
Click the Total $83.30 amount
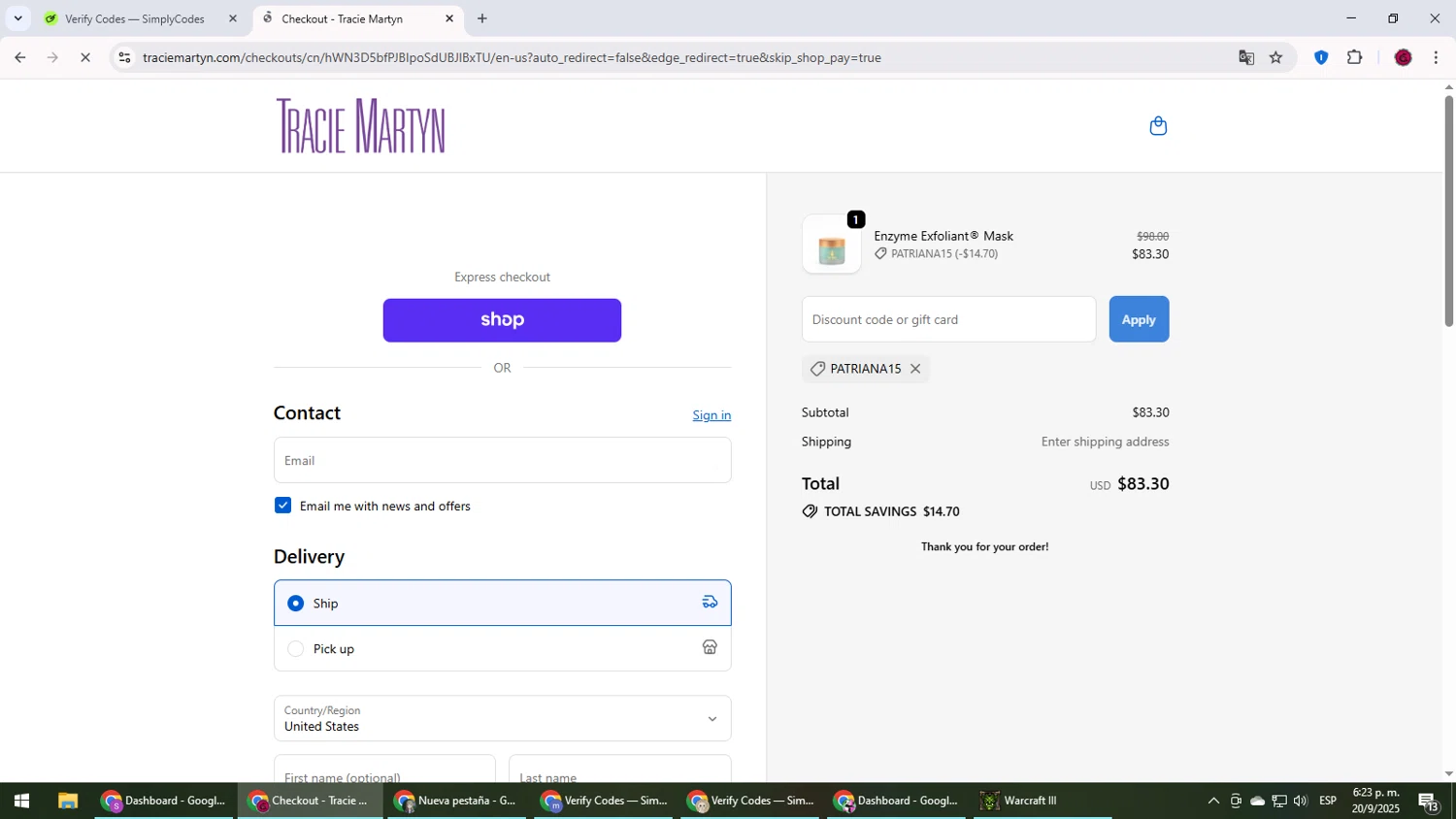click(1142, 483)
